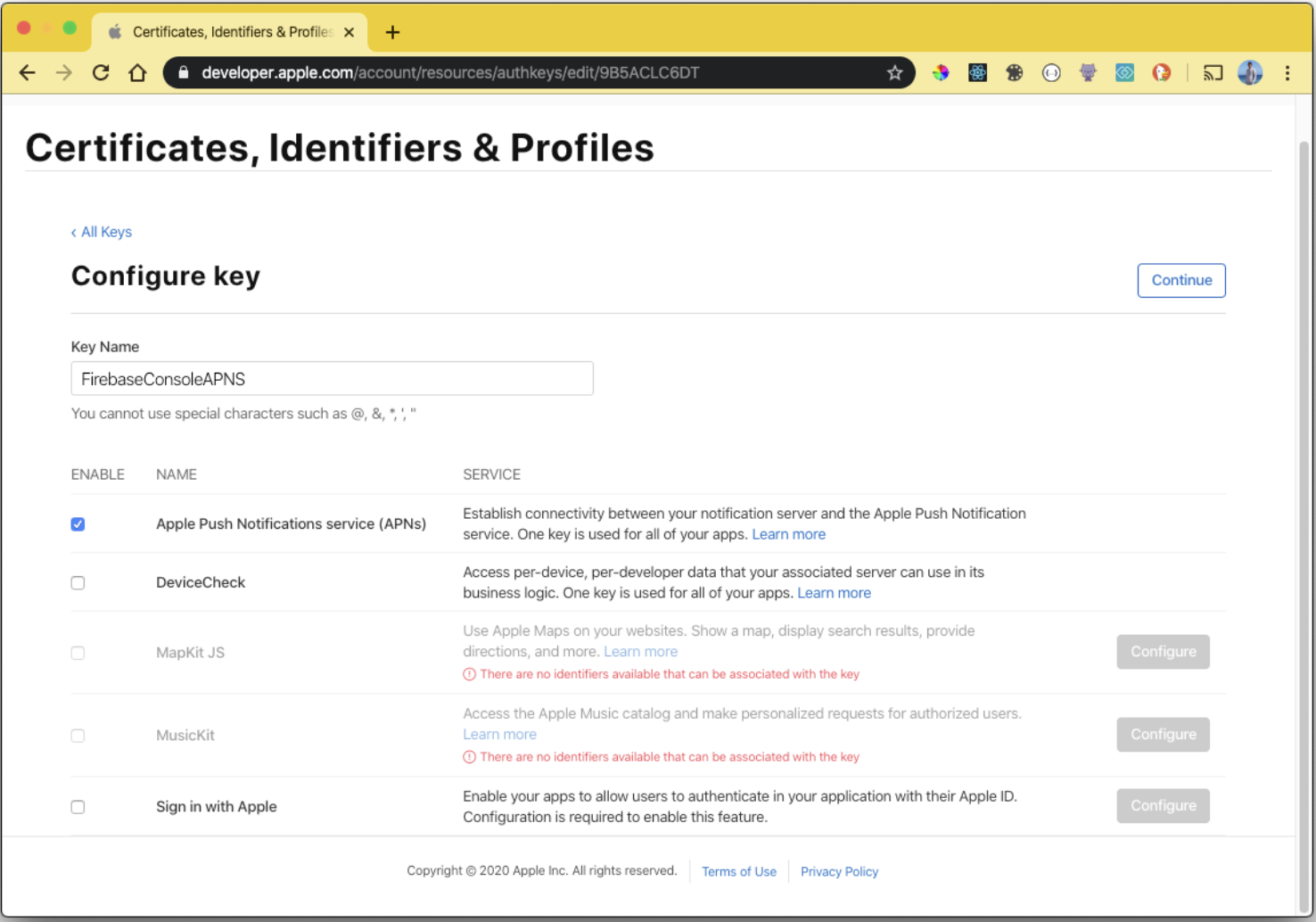1316x922 pixels.
Task: Go back to All Keys
Action: coord(102,232)
